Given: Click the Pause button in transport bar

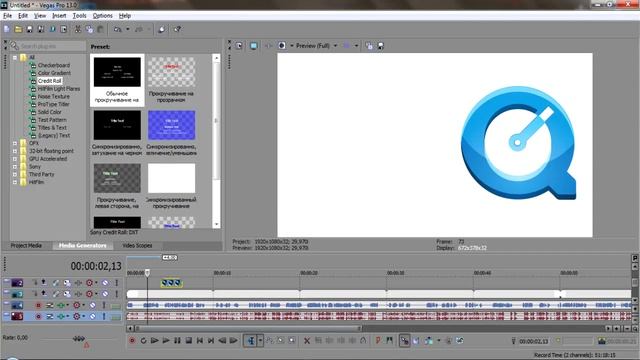Looking at the screenshot, I should click(x=177, y=340).
